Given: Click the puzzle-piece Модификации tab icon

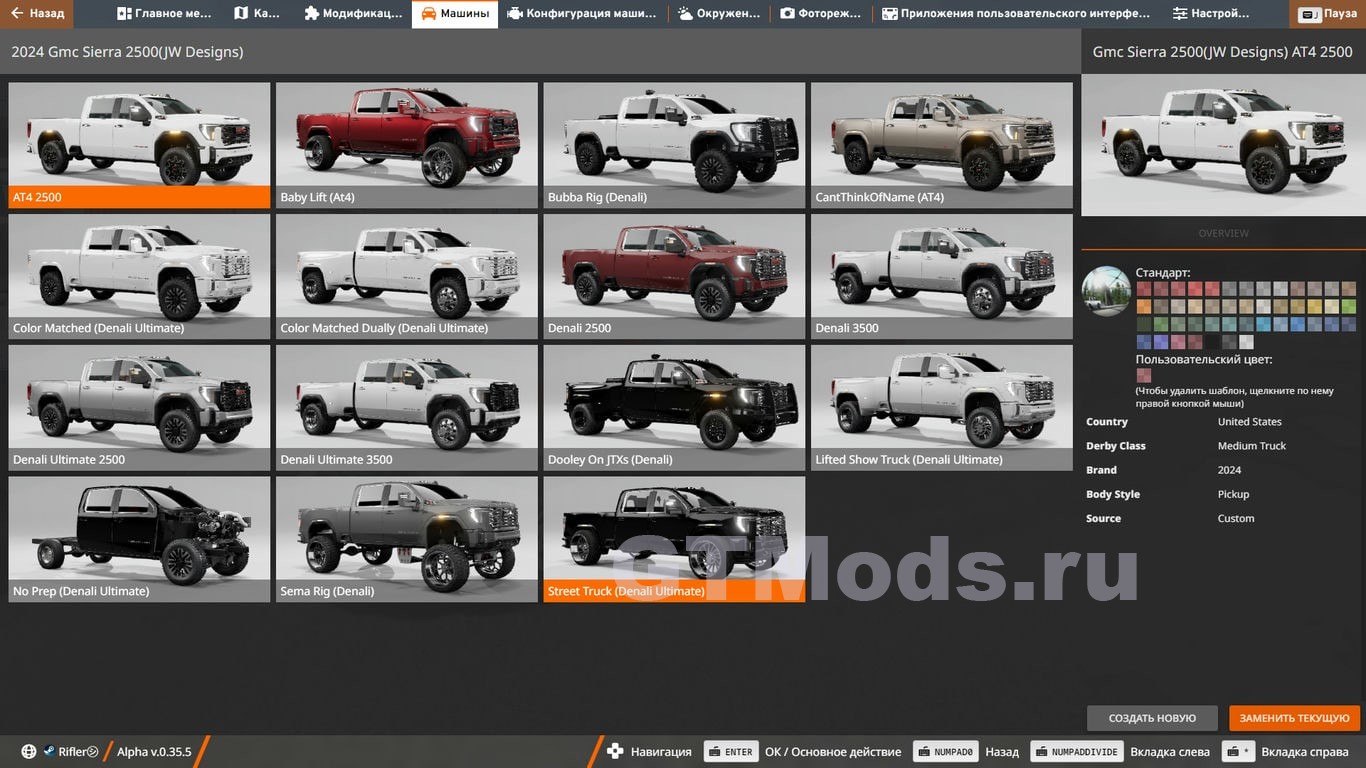Looking at the screenshot, I should click(311, 14).
